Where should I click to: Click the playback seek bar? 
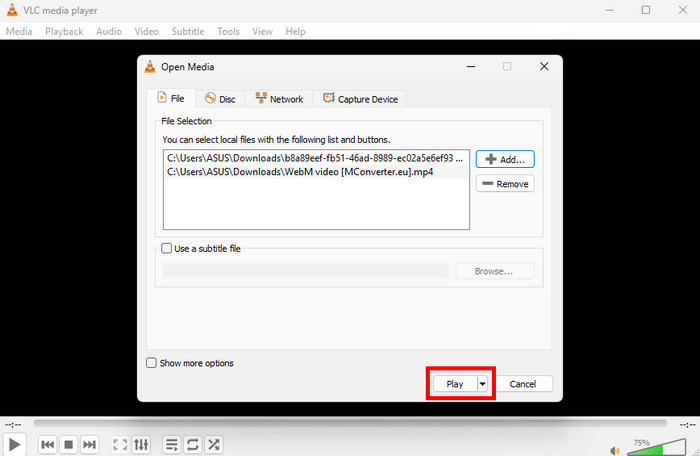(x=350, y=423)
